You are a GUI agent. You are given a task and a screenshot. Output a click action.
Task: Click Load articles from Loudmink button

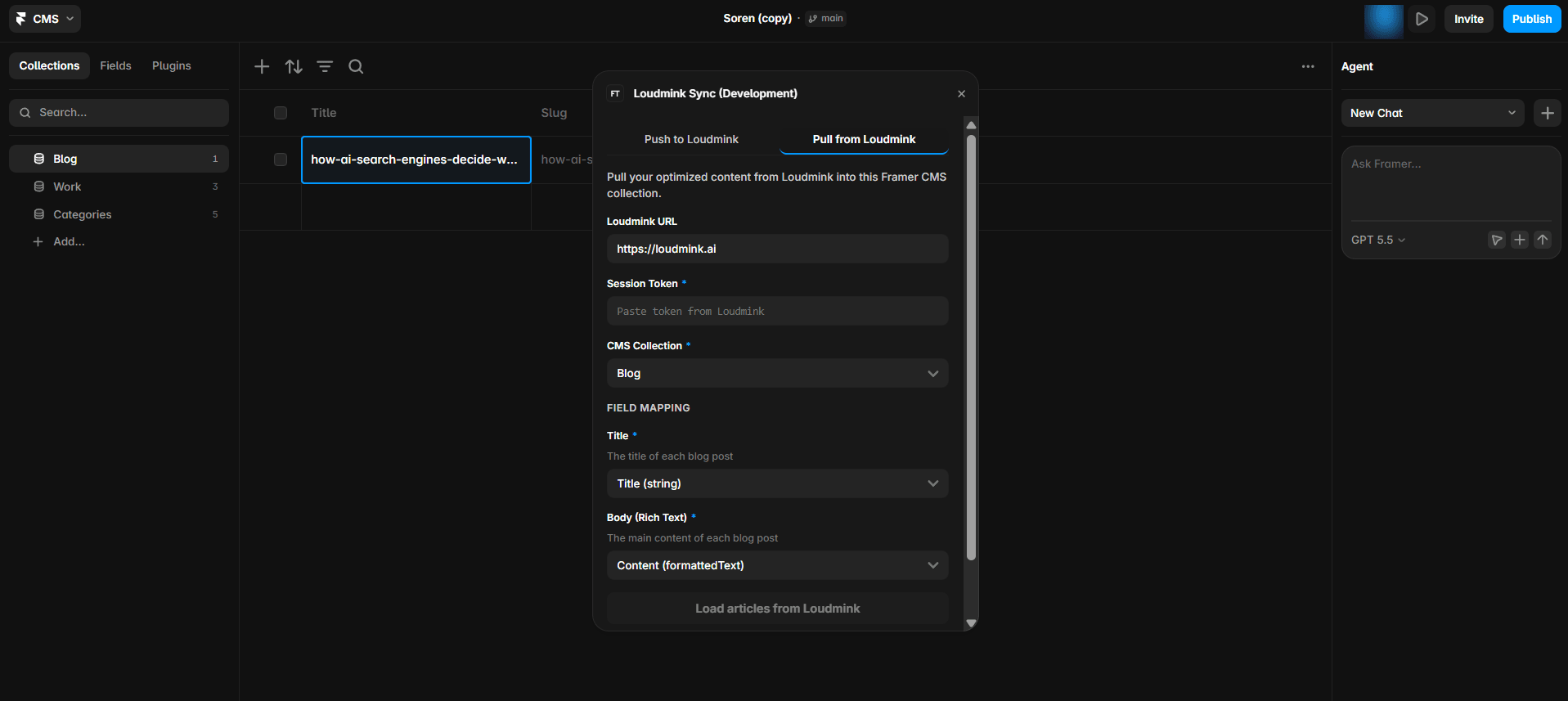(777, 609)
